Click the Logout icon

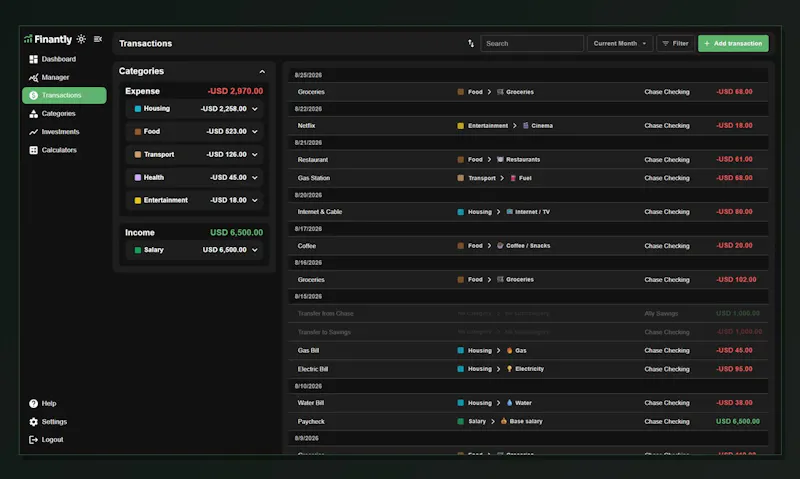click(x=34, y=440)
